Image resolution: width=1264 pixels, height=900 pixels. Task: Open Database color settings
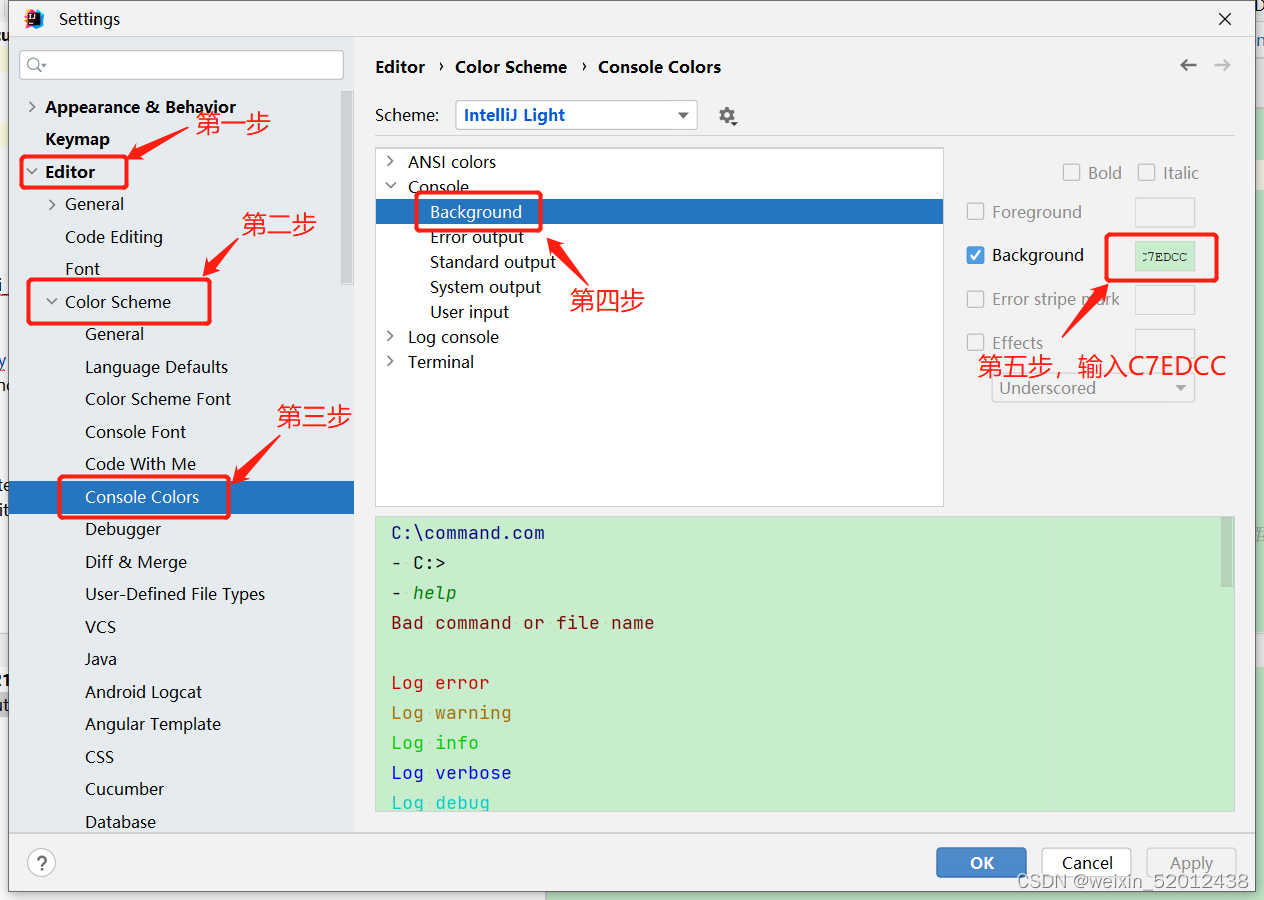[x=120, y=822]
